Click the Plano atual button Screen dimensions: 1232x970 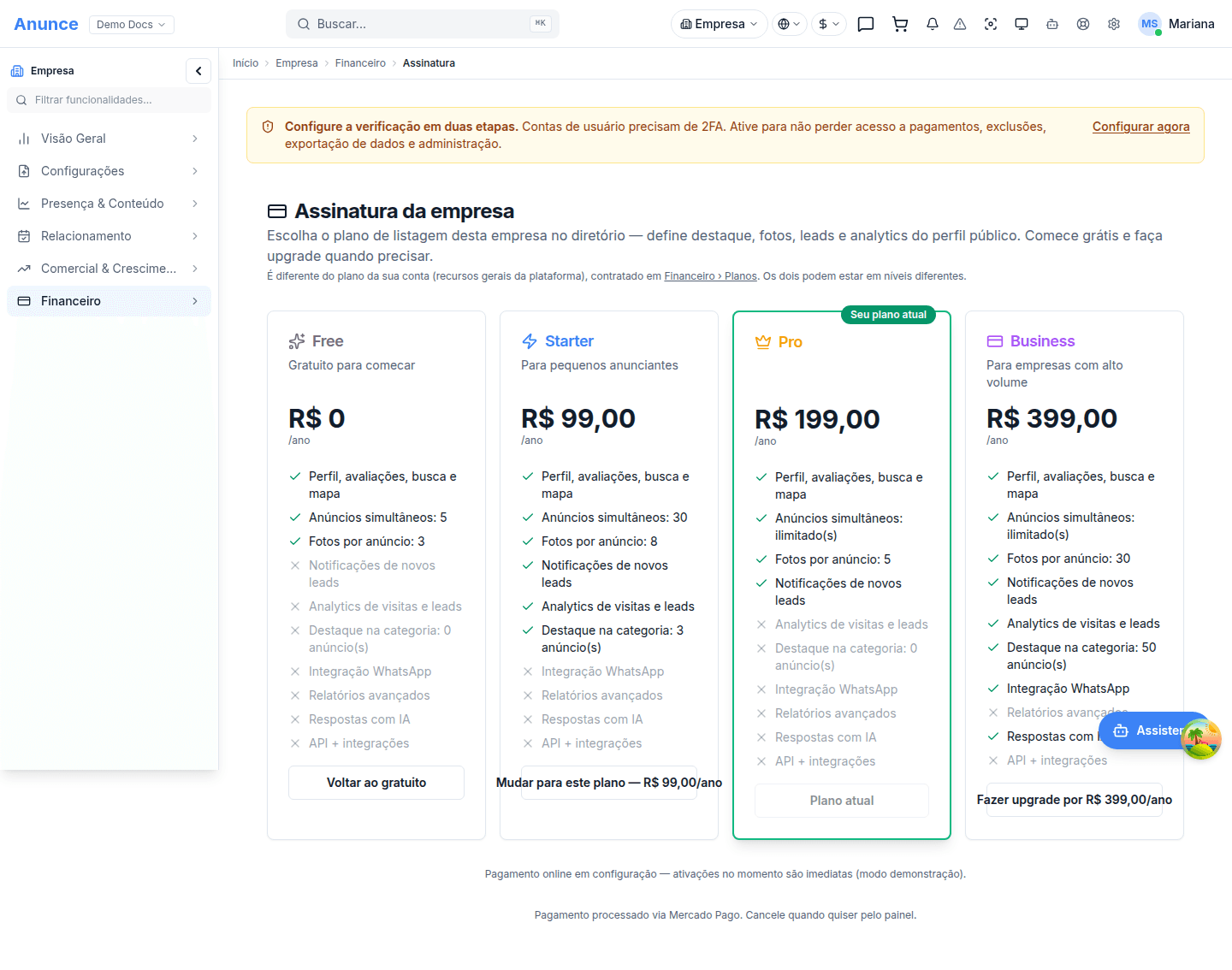[x=842, y=801]
